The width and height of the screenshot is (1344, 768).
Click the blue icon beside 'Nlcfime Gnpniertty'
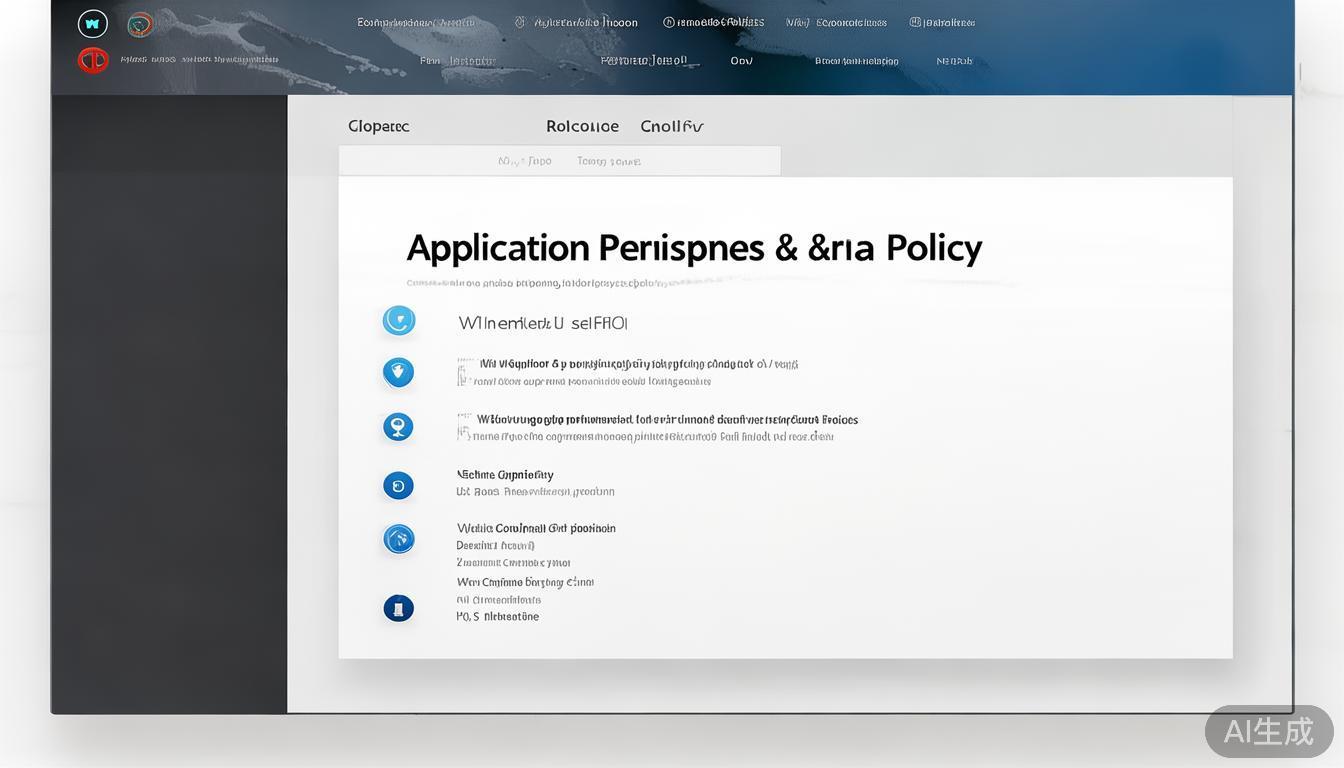pos(398,486)
